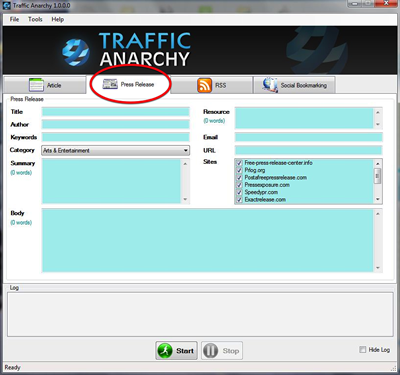Open the Social Bookmarking tab
400x375 pixels.
tap(294, 85)
